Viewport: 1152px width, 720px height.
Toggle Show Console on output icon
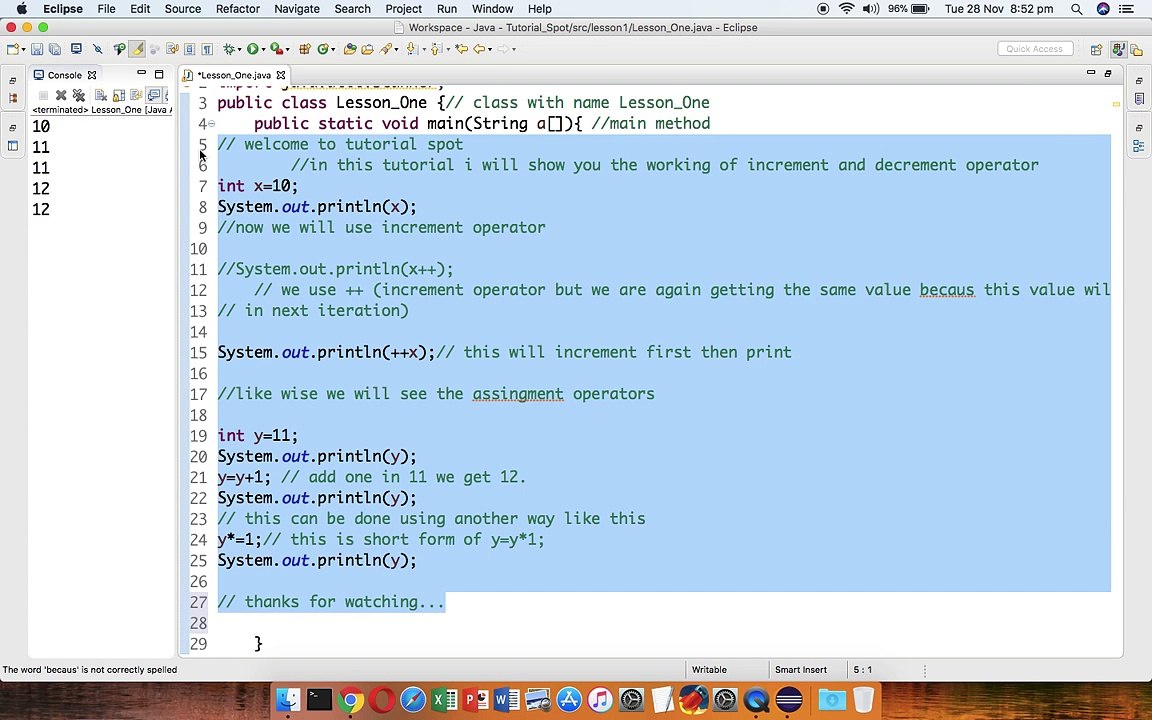pos(154,96)
